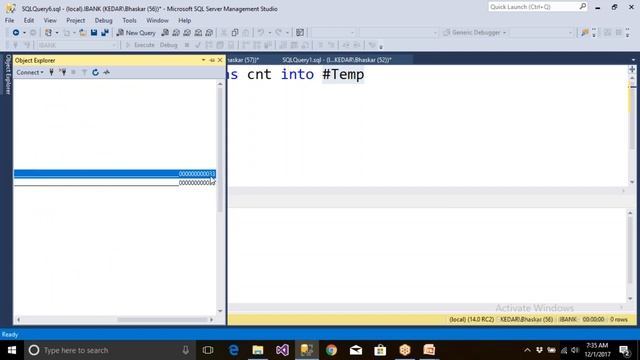Open the Edit menu
Screen dimensions: 640x360
click(29, 20)
